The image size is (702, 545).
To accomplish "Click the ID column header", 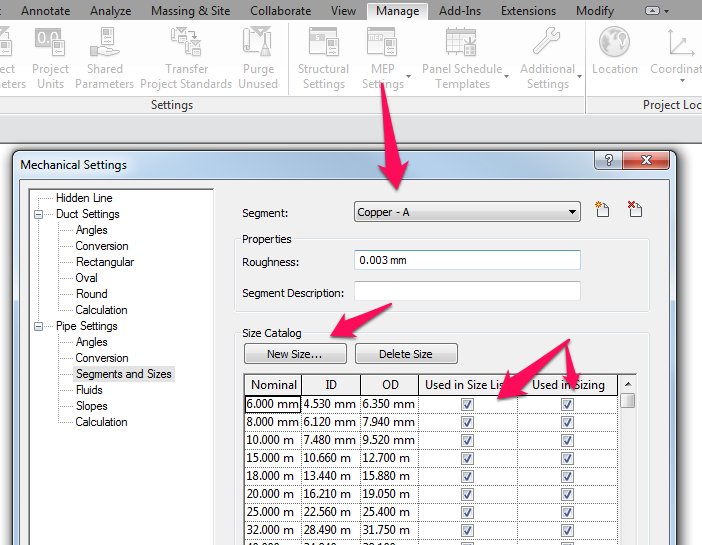I will [x=331, y=385].
